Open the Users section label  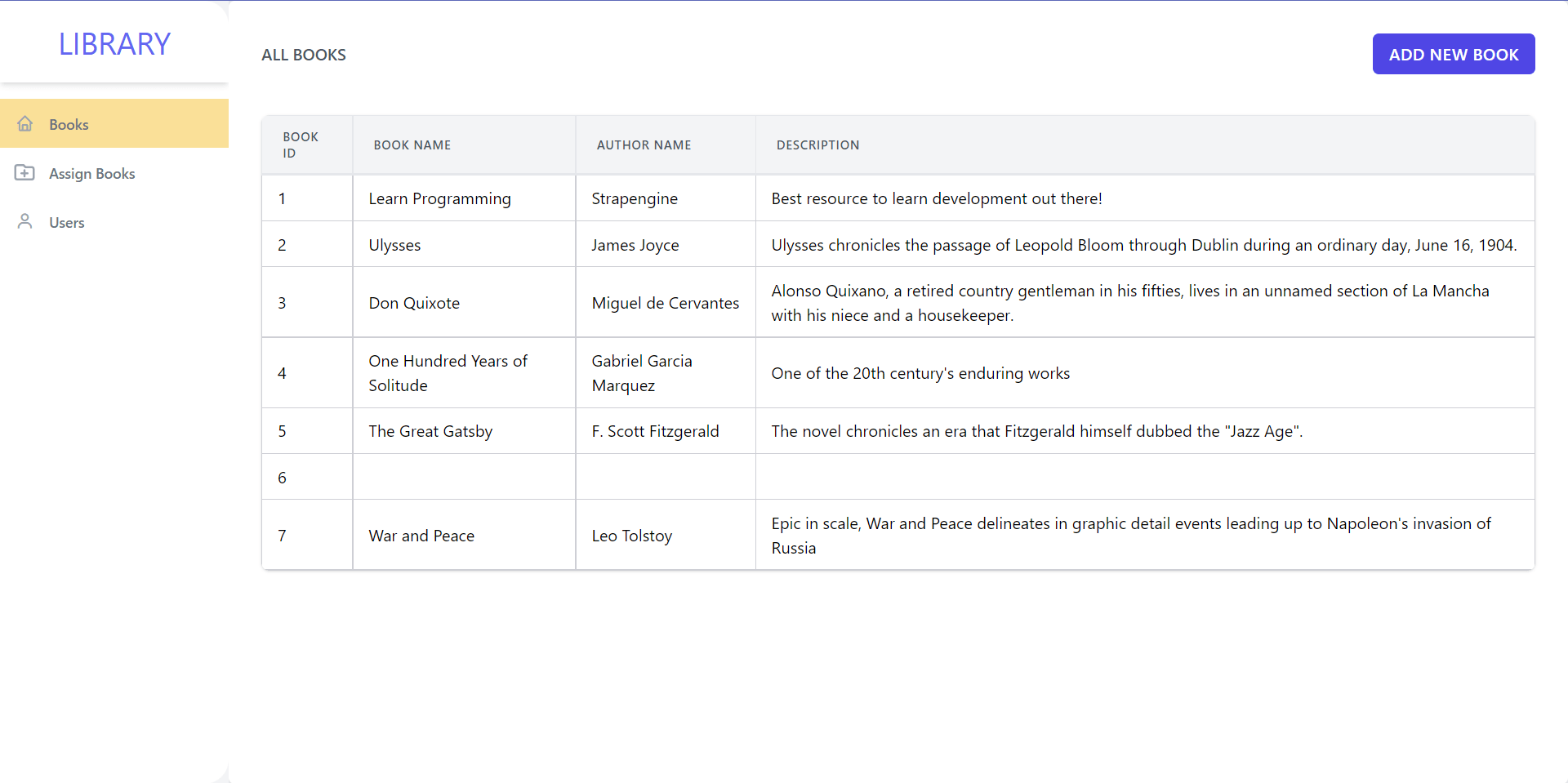pyautogui.click(x=66, y=223)
